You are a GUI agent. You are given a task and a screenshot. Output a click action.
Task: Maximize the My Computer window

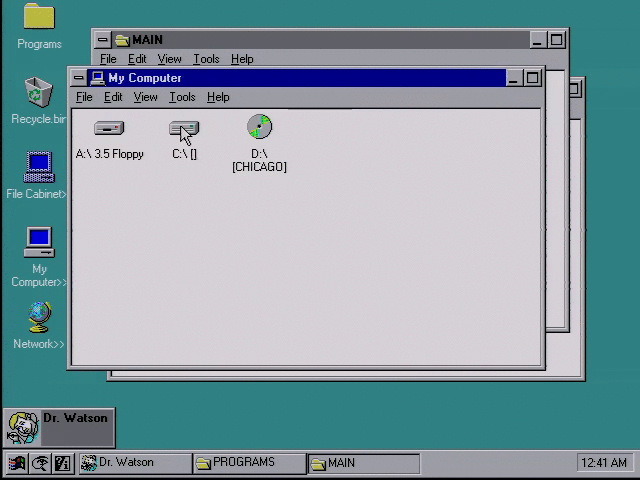click(532, 78)
